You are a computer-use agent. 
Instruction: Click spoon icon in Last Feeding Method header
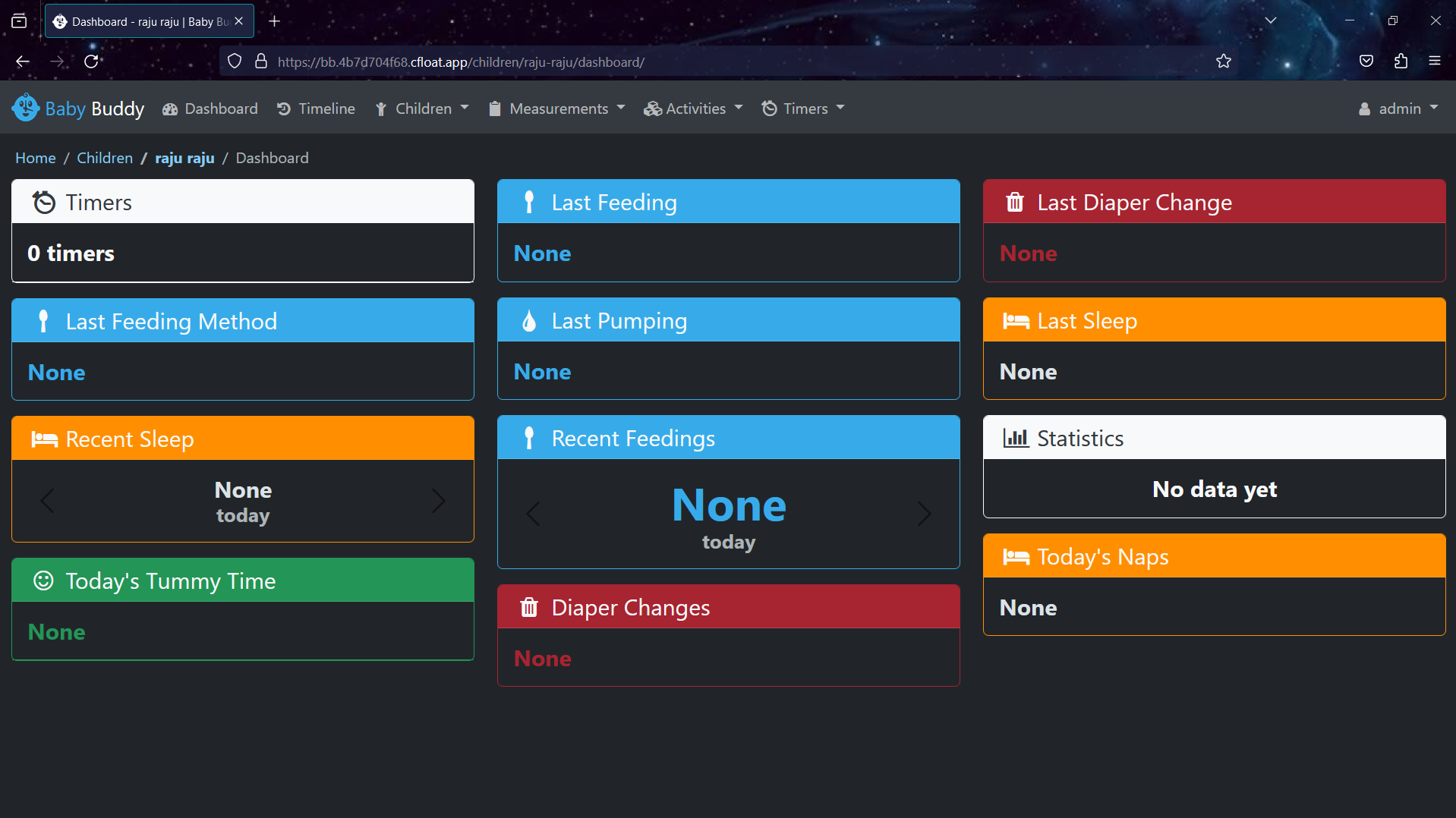coord(43,321)
